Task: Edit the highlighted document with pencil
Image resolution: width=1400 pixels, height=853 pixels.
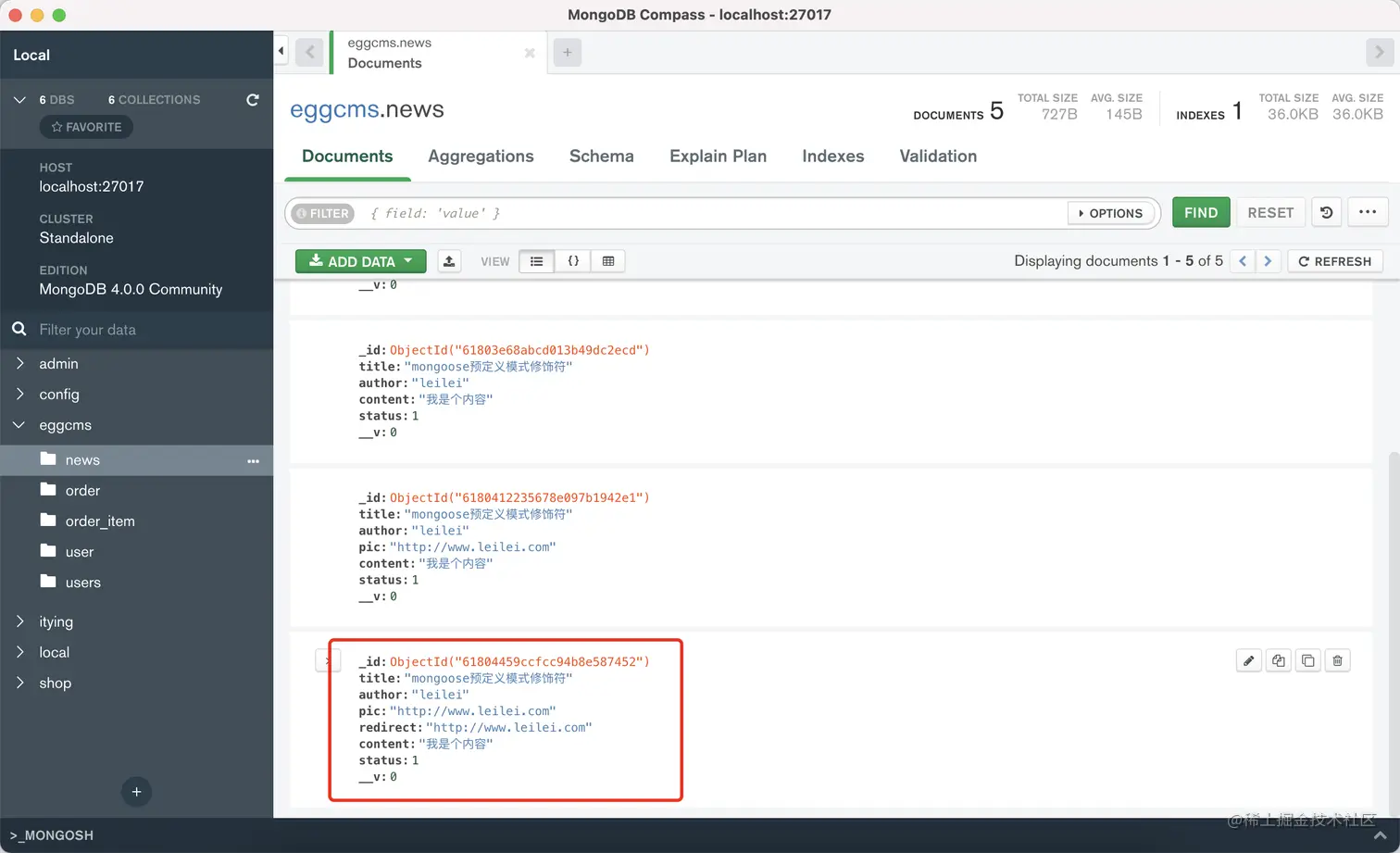Action: coord(1249,660)
